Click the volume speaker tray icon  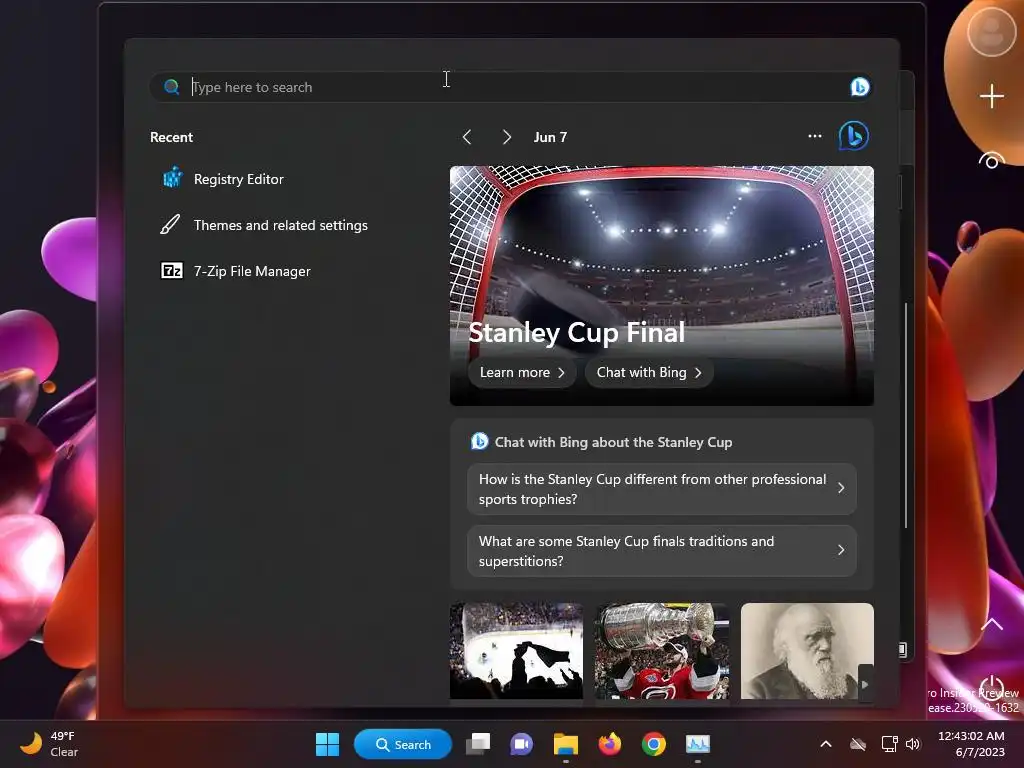(x=913, y=744)
